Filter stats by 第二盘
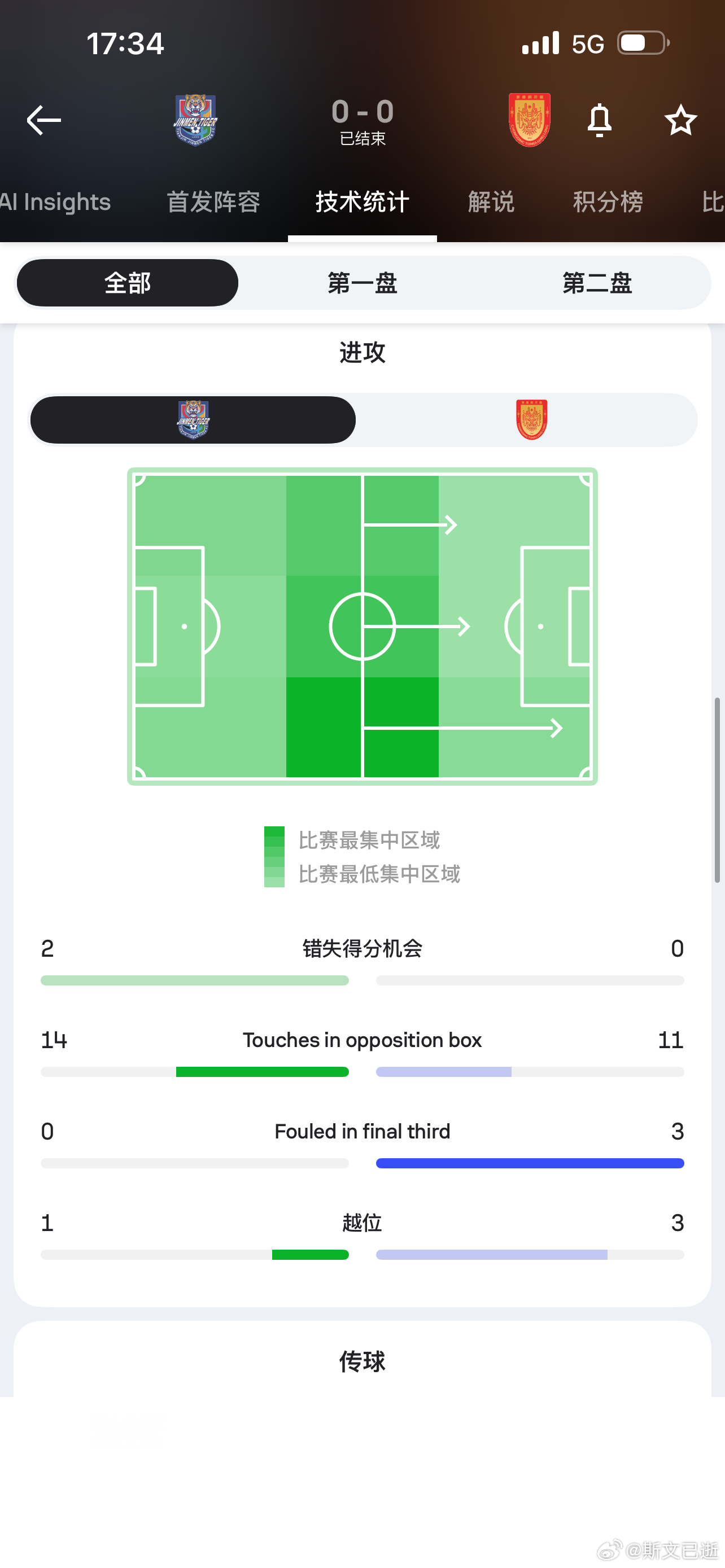The image size is (725, 1568). click(597, 283)
